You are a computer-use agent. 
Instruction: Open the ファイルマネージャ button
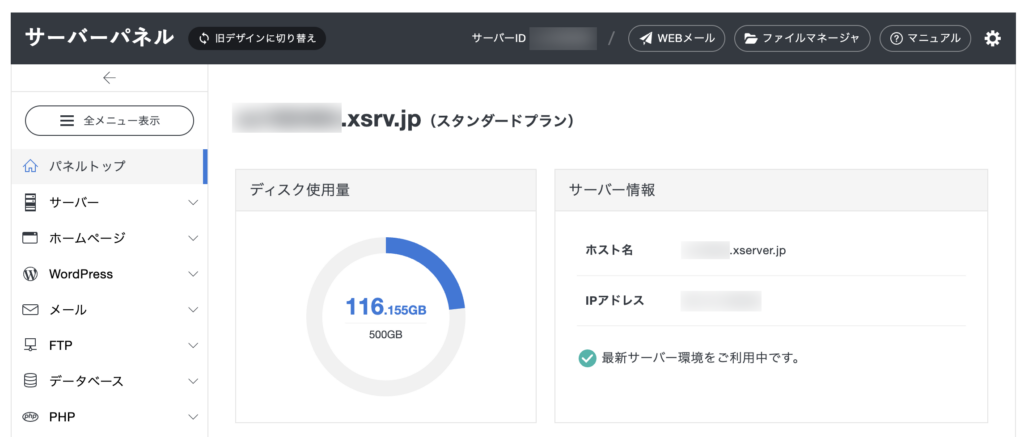click(802, 38)
